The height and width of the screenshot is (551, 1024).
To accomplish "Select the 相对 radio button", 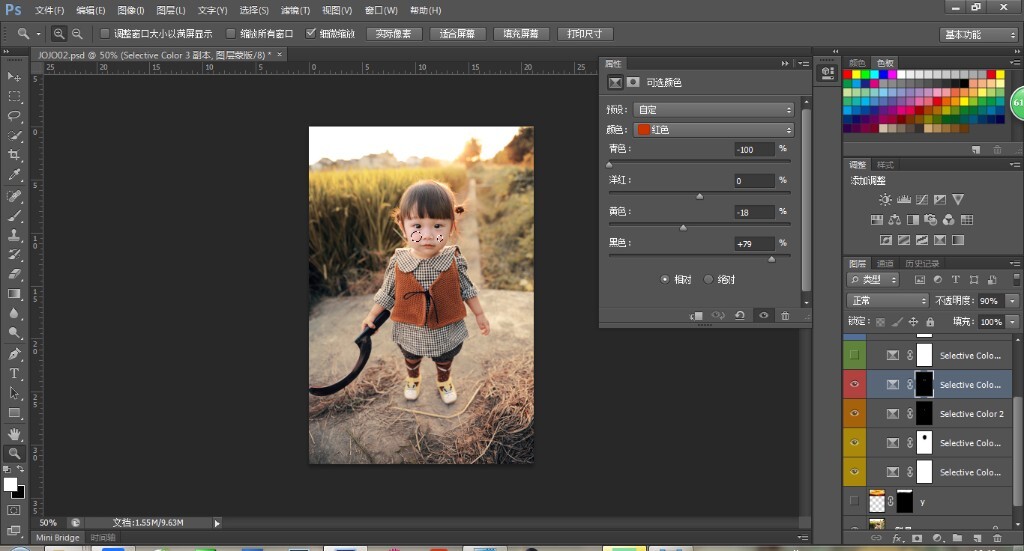I will coord(665,279).
